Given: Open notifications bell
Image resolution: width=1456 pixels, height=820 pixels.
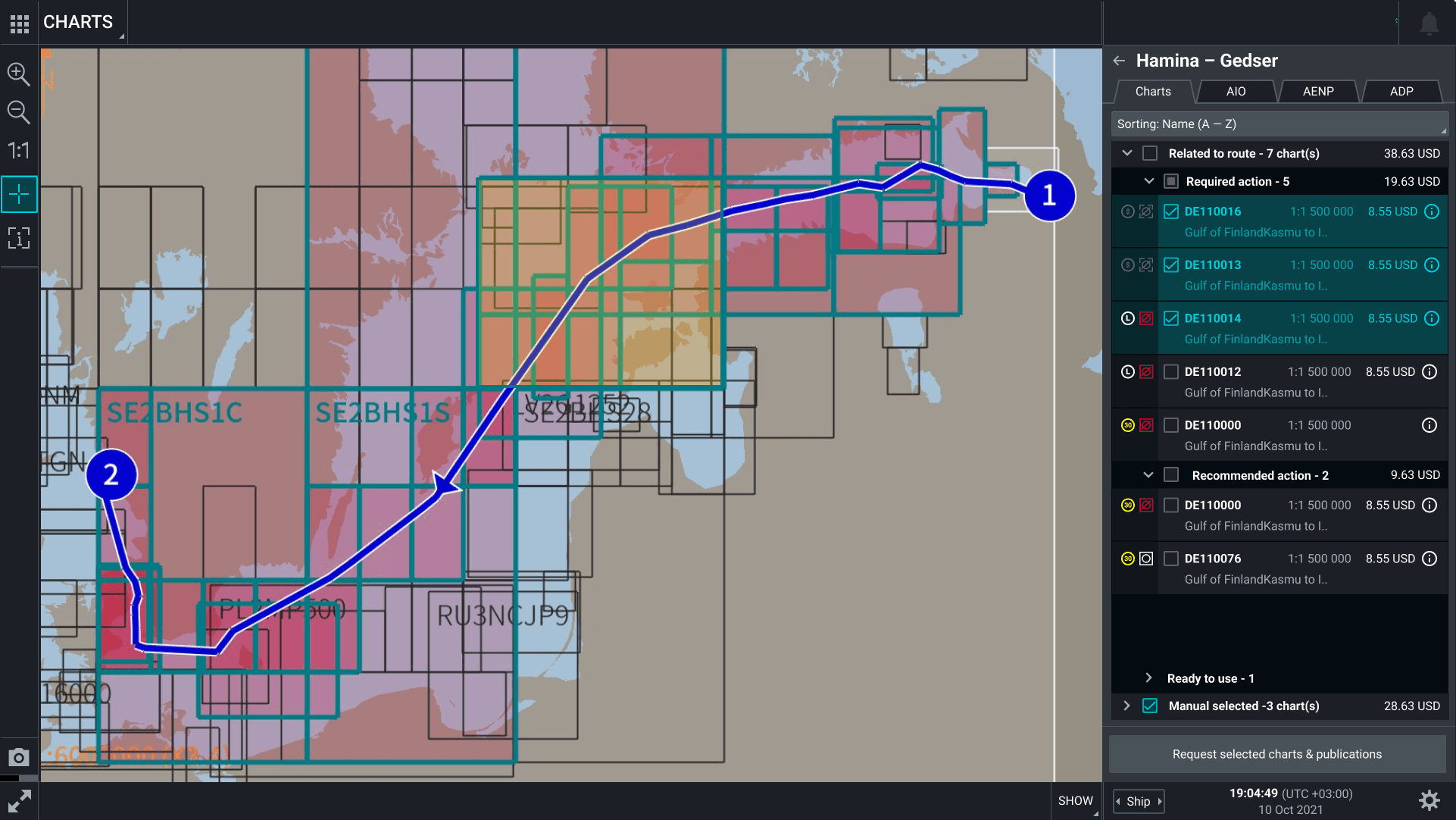Looking at the screenshot, I should pos(1429,23).
